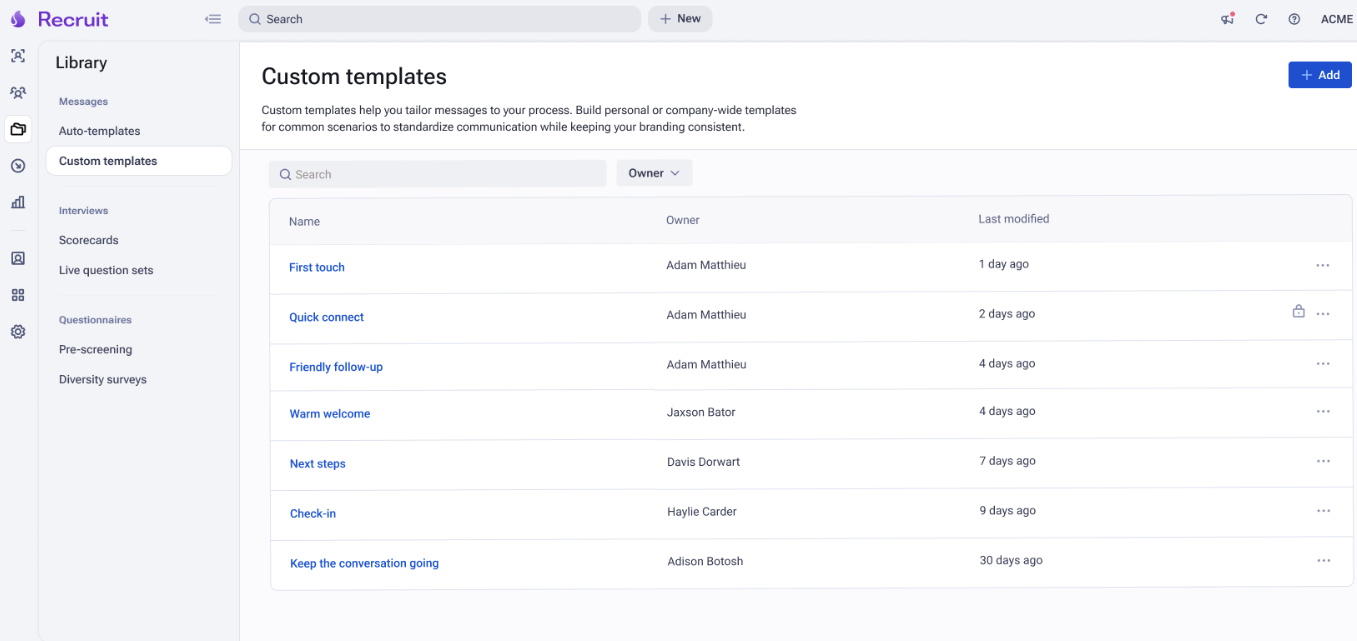Screen dimensions: 1357x641
Task: Open announcements via the megaphone icon
Action: 1227,18
